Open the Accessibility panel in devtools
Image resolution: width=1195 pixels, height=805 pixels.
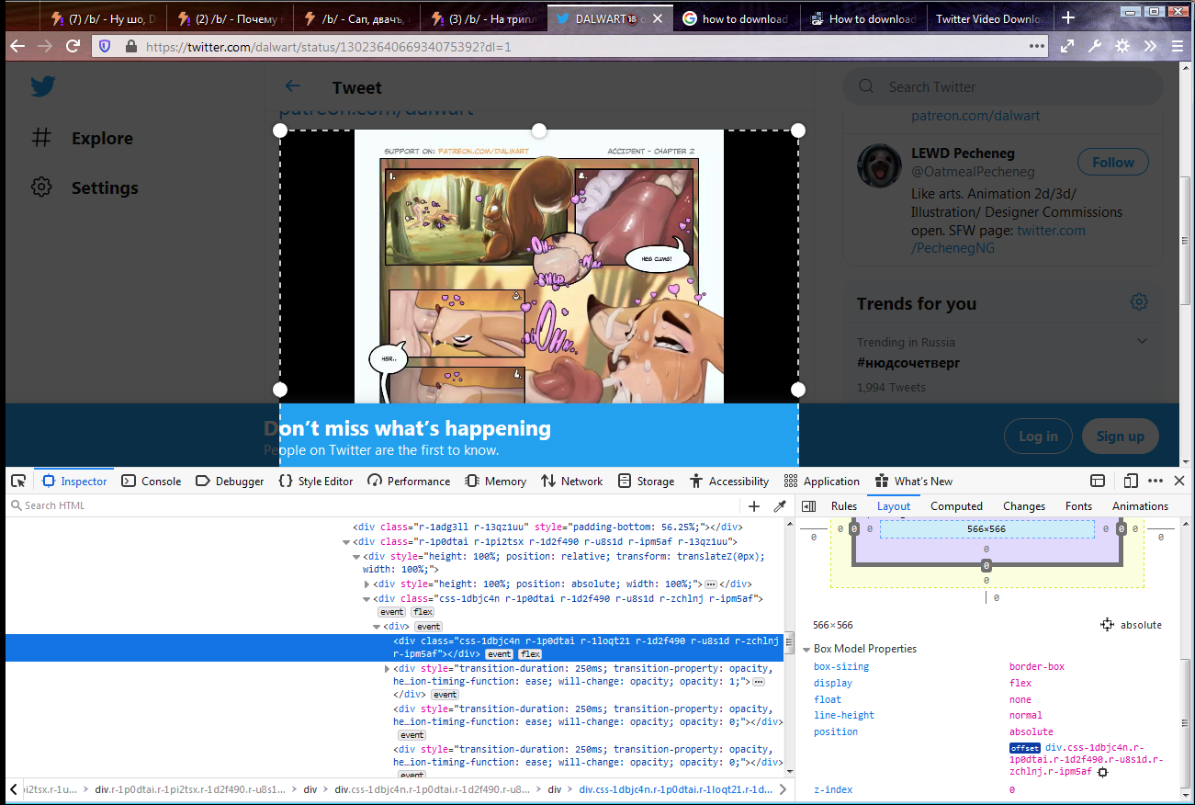pyautogui.click(x=729, y=481)
